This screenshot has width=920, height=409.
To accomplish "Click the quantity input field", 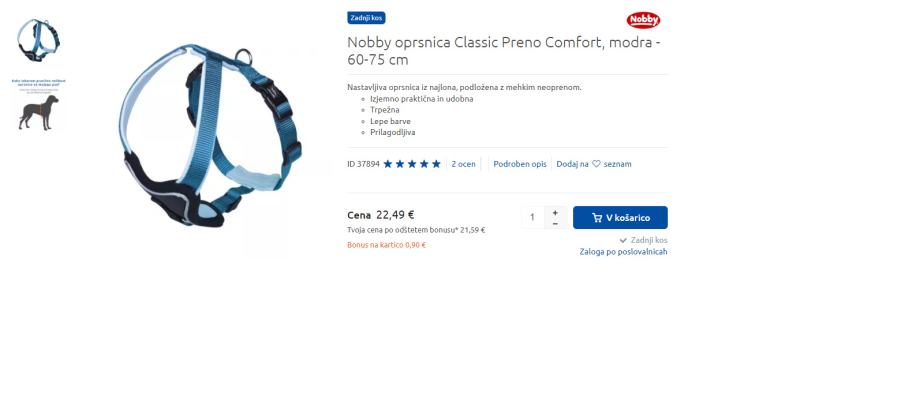I will 533,218.
